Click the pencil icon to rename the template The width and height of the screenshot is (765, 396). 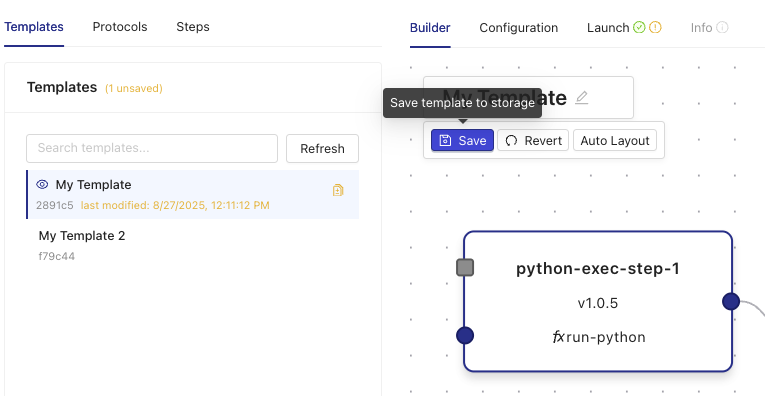click(x=581, y=98)
